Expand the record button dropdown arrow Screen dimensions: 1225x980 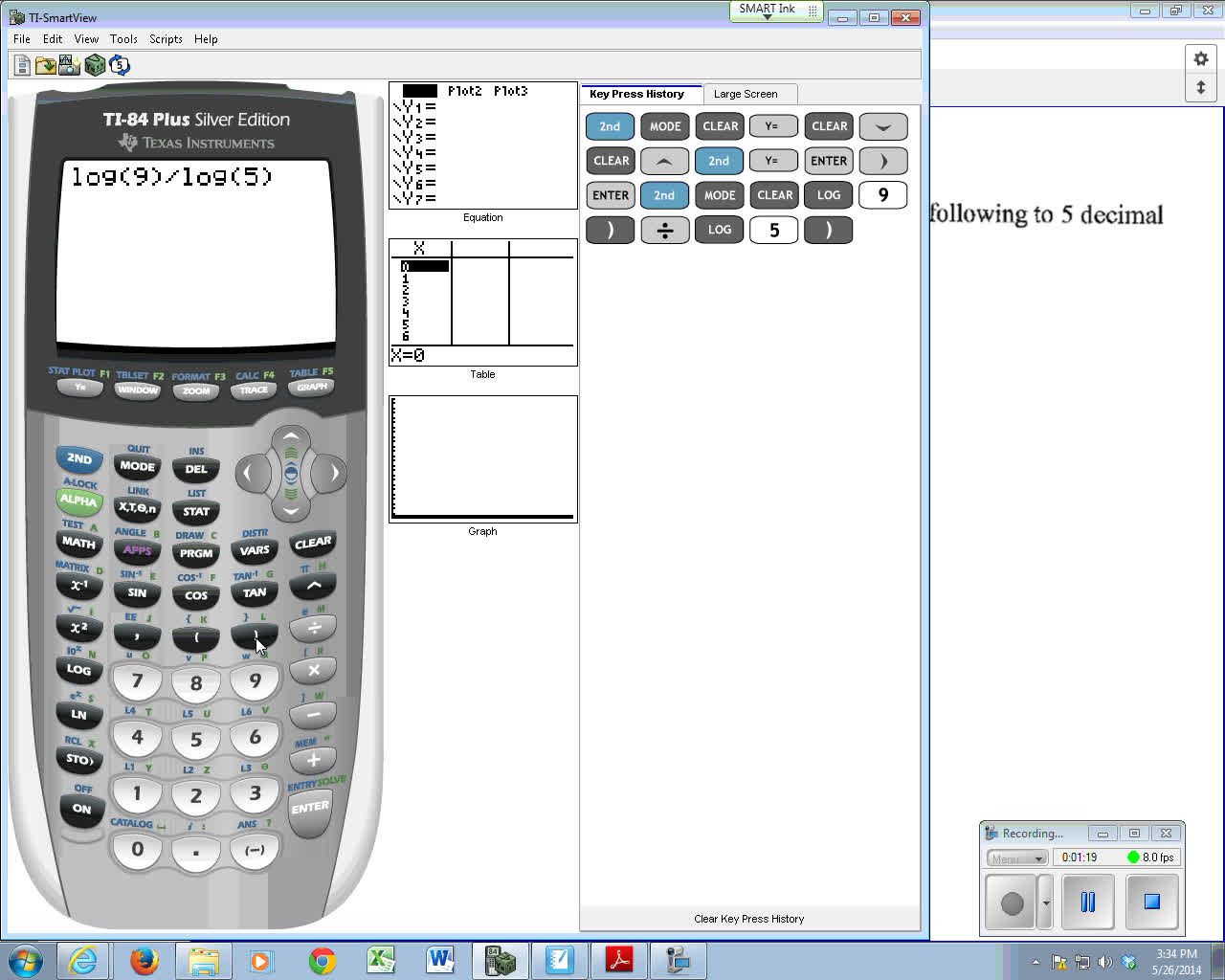point(1046,902)
